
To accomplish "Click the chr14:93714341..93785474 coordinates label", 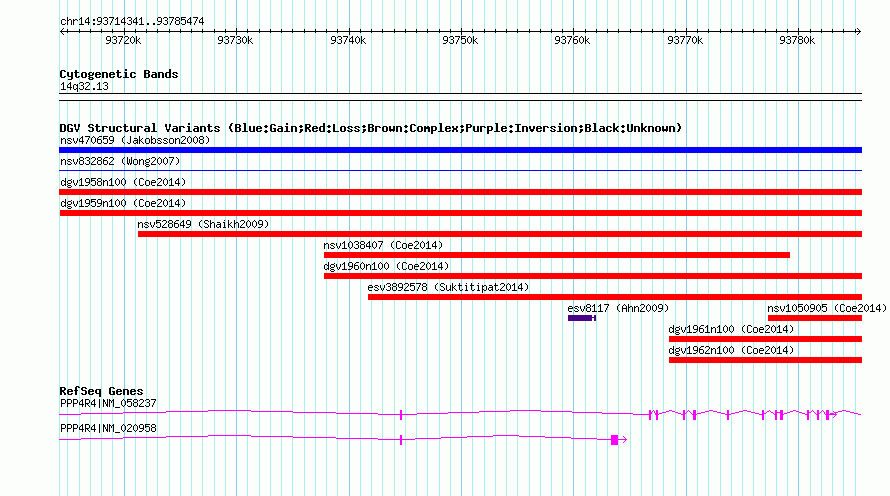I will click(132, 22).
